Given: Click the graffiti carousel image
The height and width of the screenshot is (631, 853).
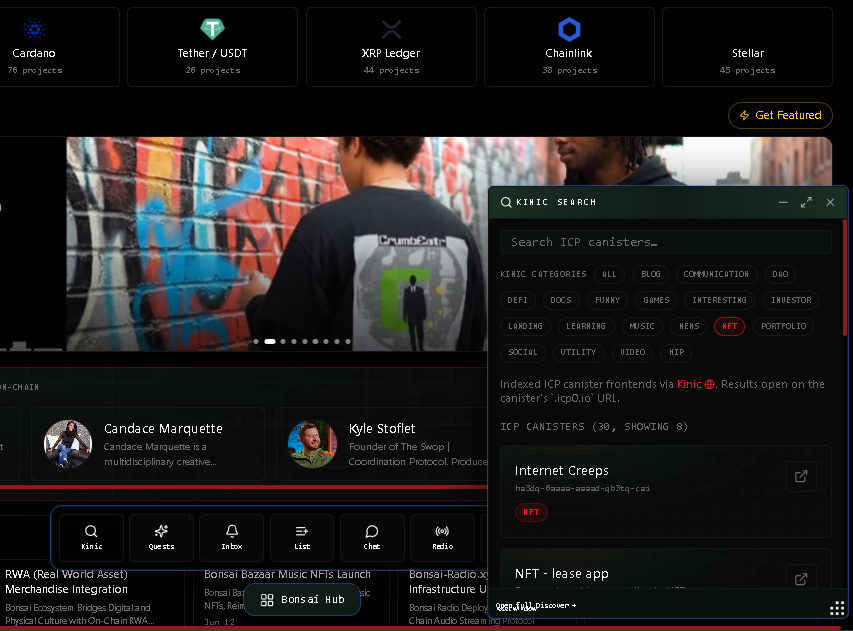Looking at the screenshot, I should tap(277, 244).
